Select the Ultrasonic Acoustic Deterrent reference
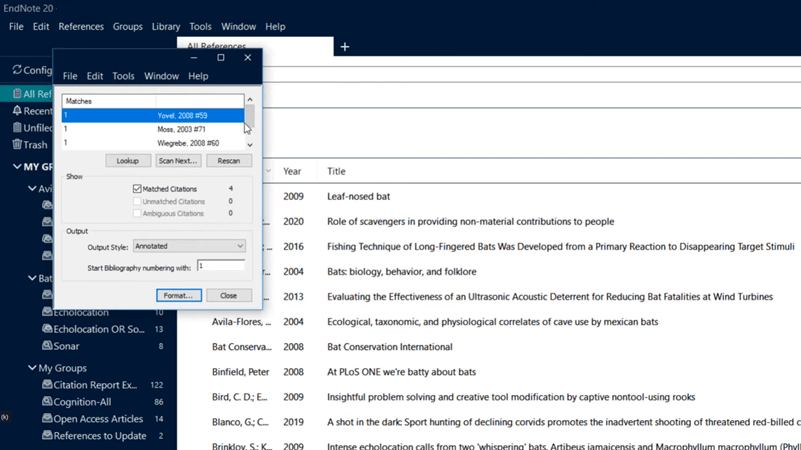Screen dimensions: 801x450 [550, 296]
